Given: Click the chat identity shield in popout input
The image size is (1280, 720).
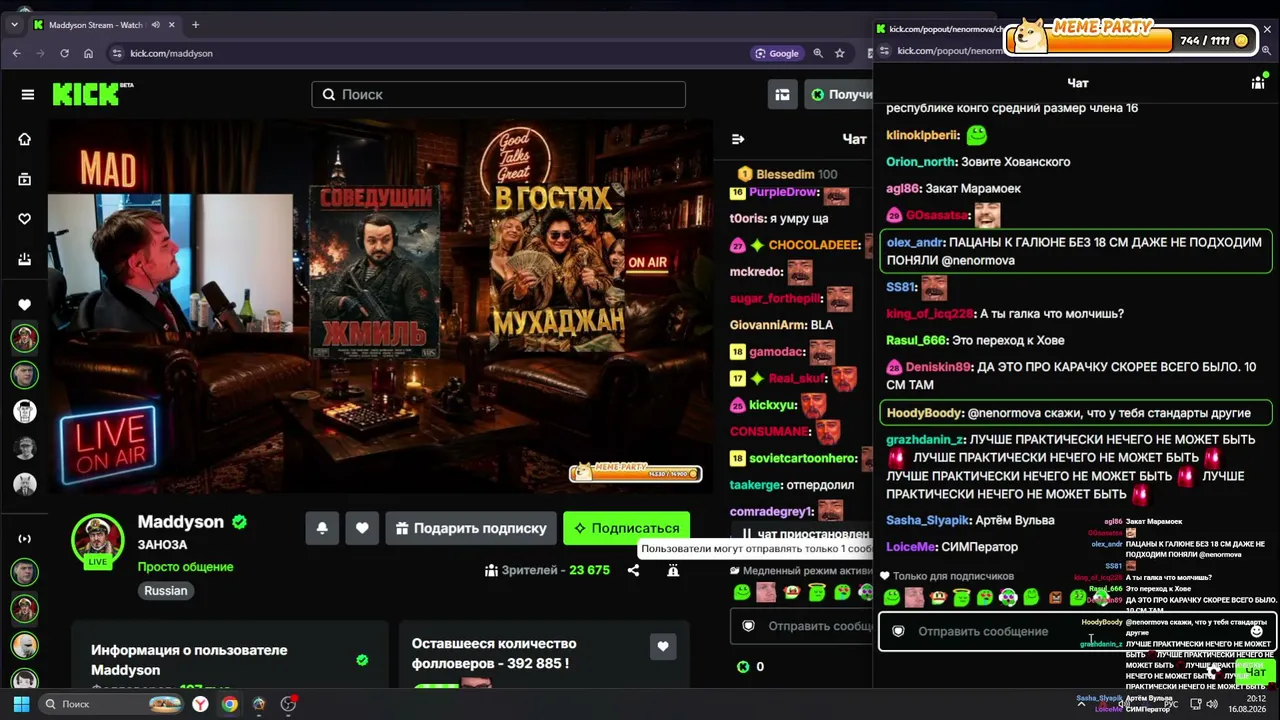Looking at the screenshot, I should [x=898, y=631].
